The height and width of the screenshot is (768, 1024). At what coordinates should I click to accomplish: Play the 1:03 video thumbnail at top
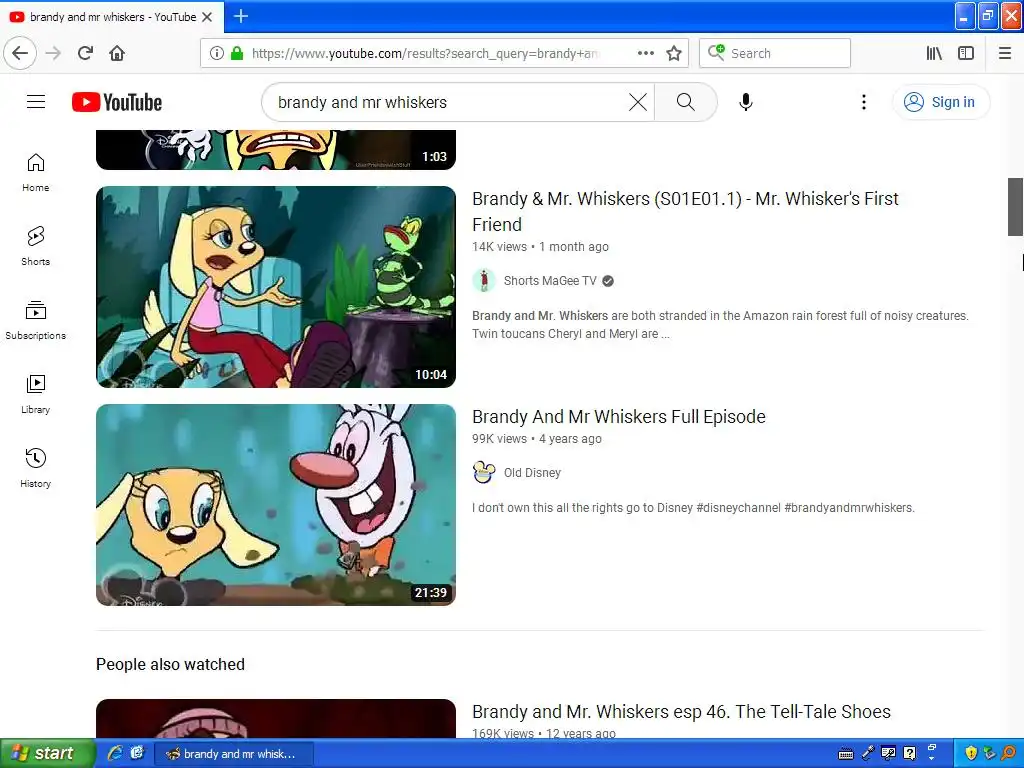276,150
